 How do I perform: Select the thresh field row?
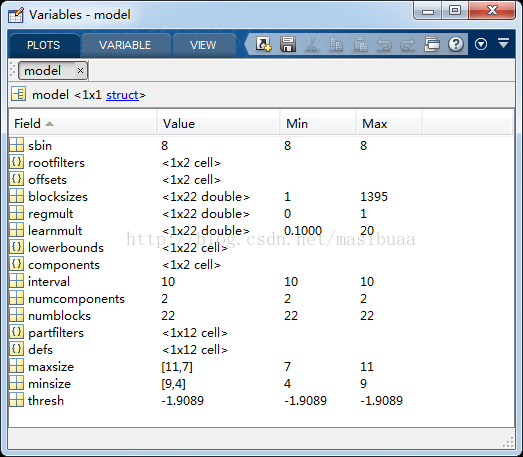coord(261,401)
